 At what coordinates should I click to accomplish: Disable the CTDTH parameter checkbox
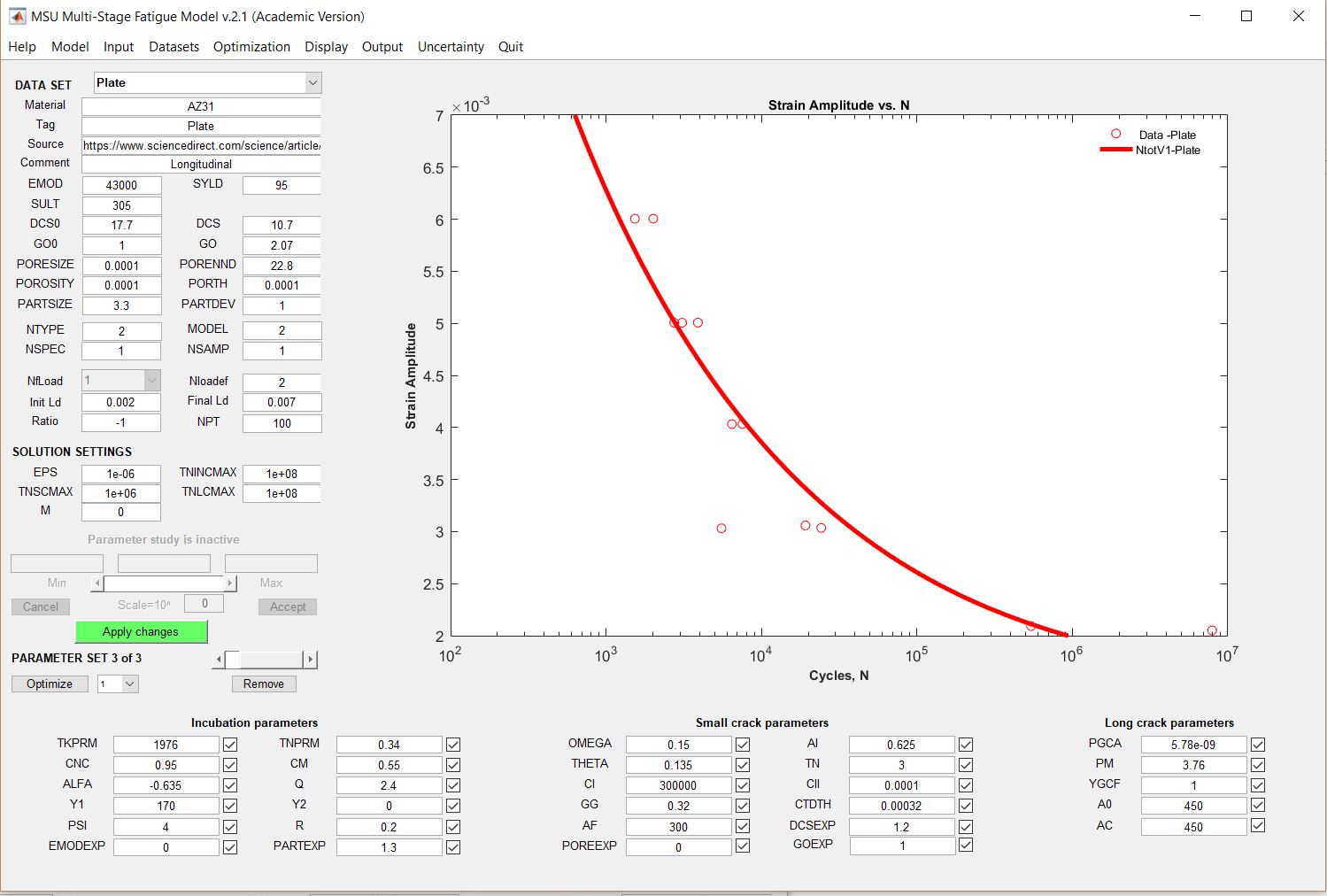pos(966,806)
